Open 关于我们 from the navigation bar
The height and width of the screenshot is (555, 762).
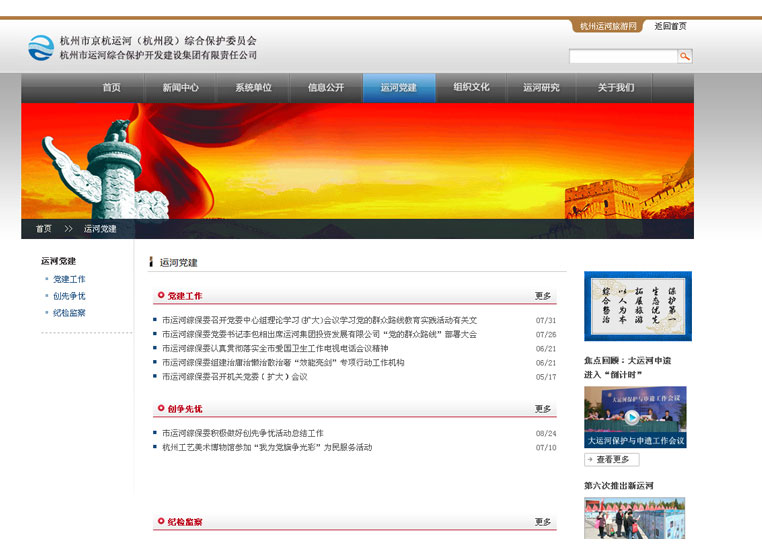pyautogui.click(x=615, y=88)
